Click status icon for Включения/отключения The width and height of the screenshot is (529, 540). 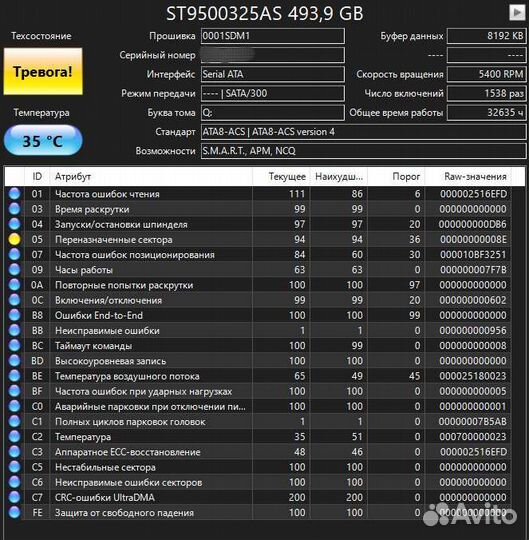pyautogui.click(x=14, y=300)
